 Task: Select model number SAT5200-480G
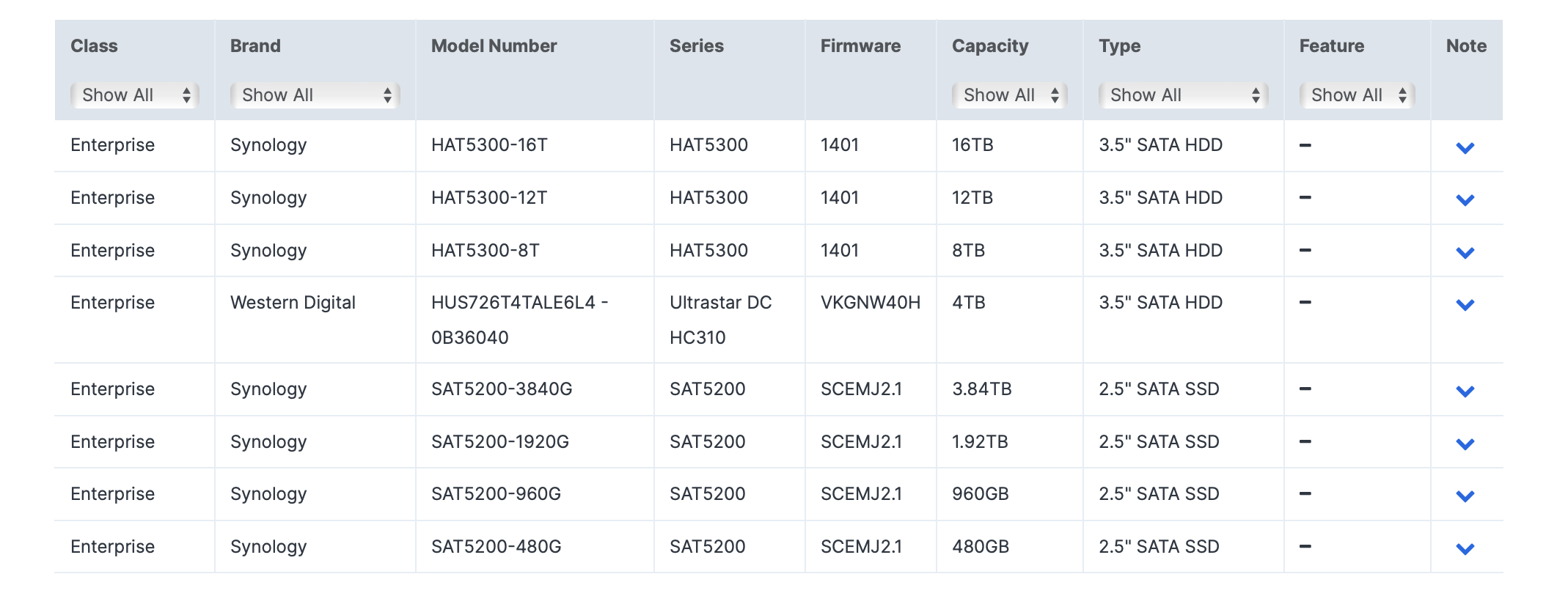[496, 547]
